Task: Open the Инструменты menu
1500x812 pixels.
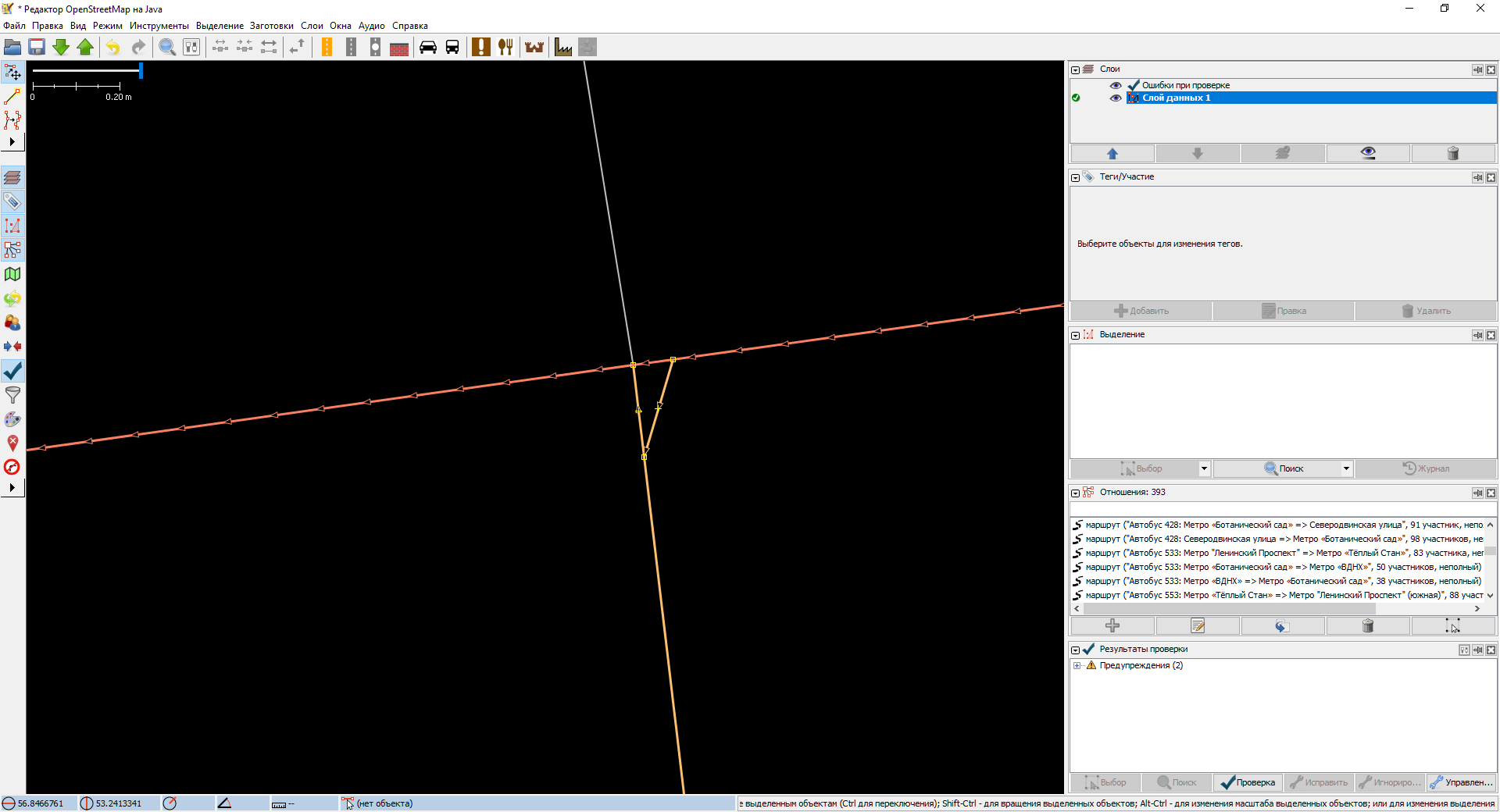Action: point(159,26)
